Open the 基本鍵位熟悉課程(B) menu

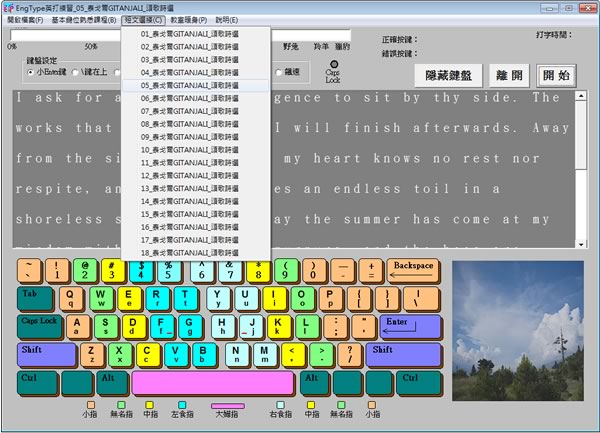click(84, 20)
